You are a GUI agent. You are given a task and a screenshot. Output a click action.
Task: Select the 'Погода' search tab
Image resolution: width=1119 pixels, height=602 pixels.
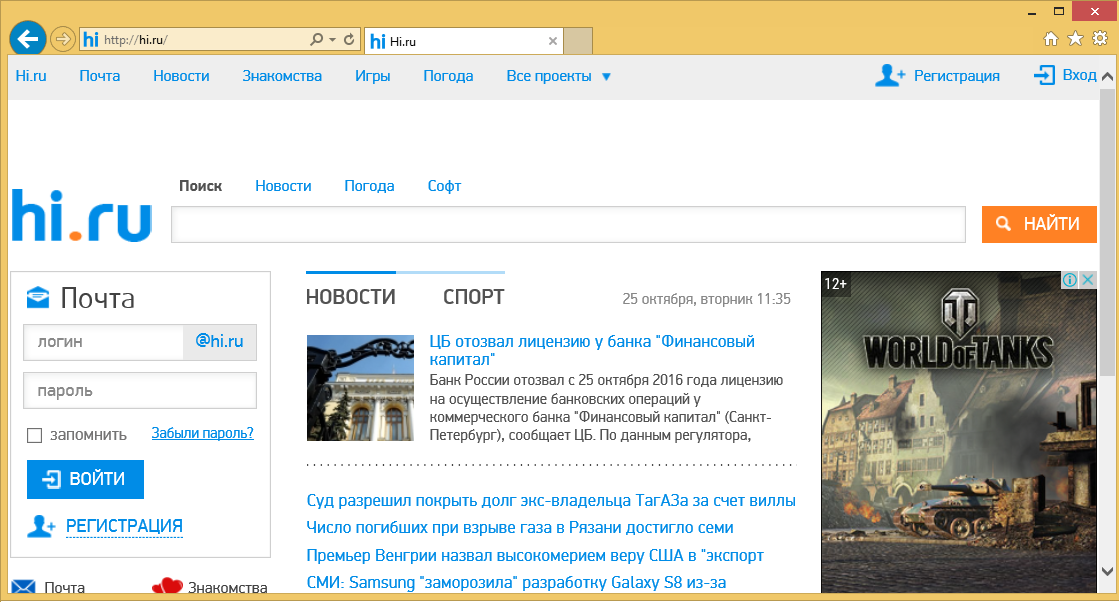click(x=369, y=186)
